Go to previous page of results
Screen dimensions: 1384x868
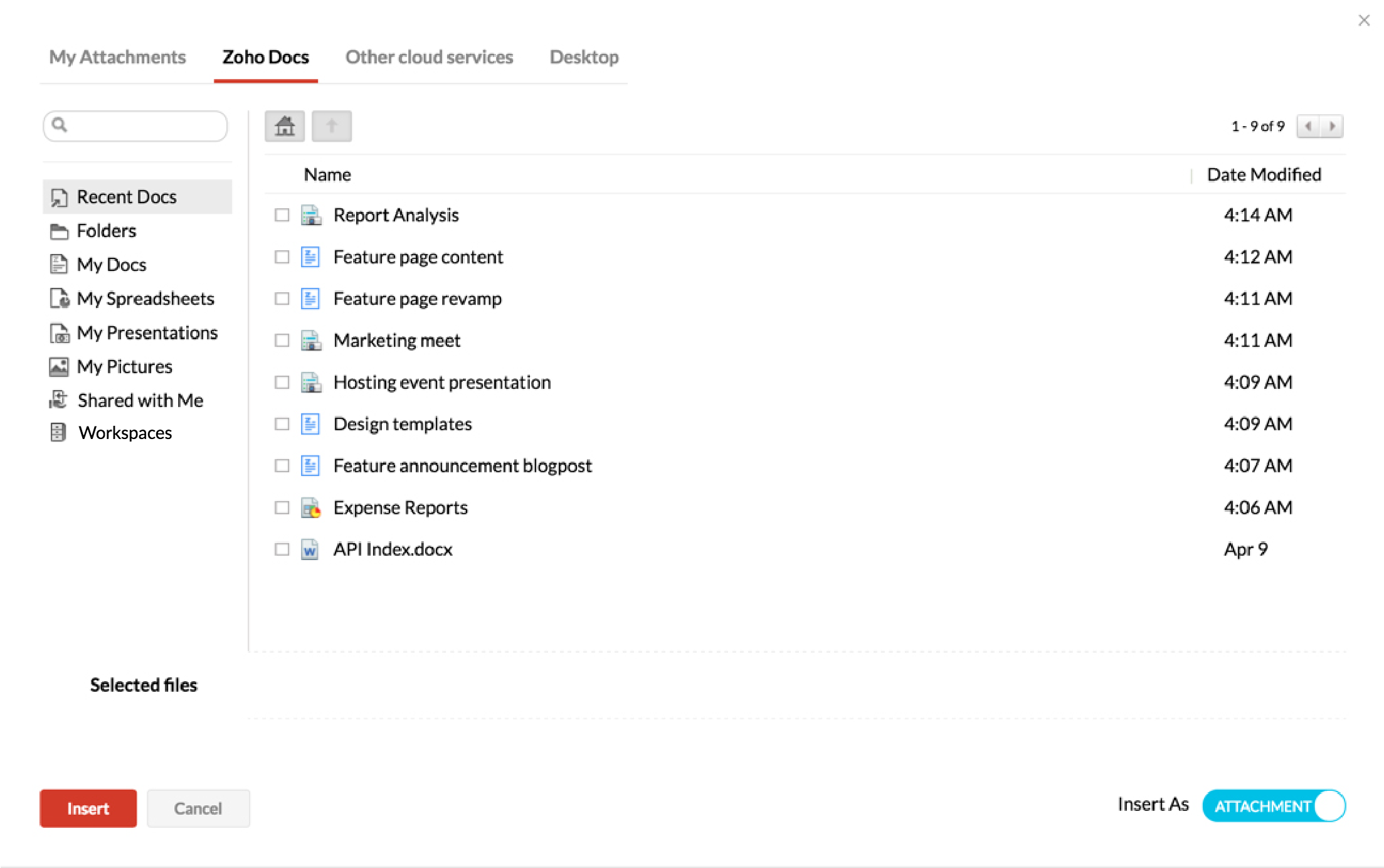[1309, 126]
